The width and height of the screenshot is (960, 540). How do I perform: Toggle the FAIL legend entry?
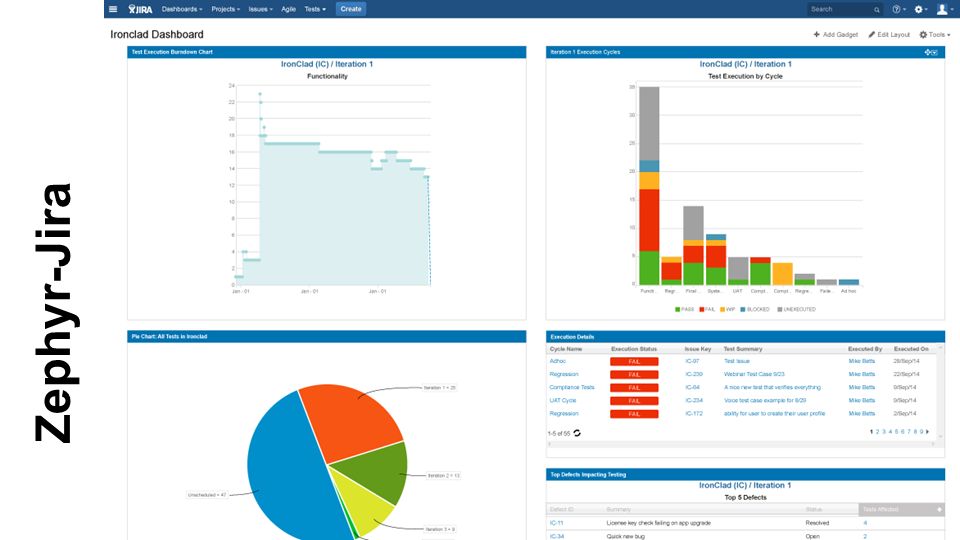coord(707,309)
